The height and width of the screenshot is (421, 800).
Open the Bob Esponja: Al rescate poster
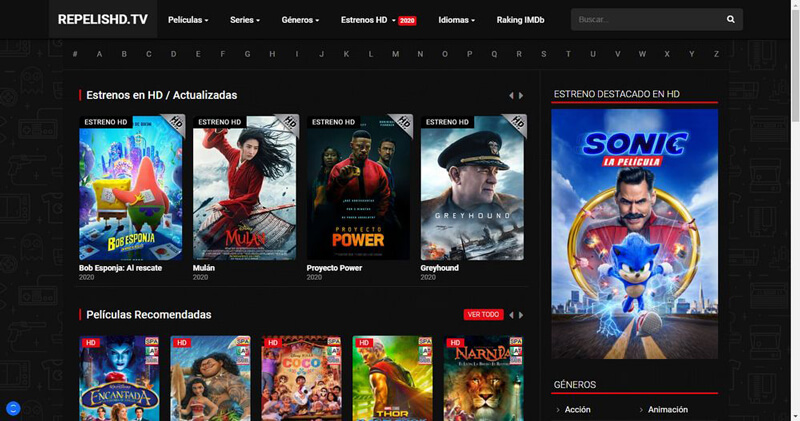131,188
